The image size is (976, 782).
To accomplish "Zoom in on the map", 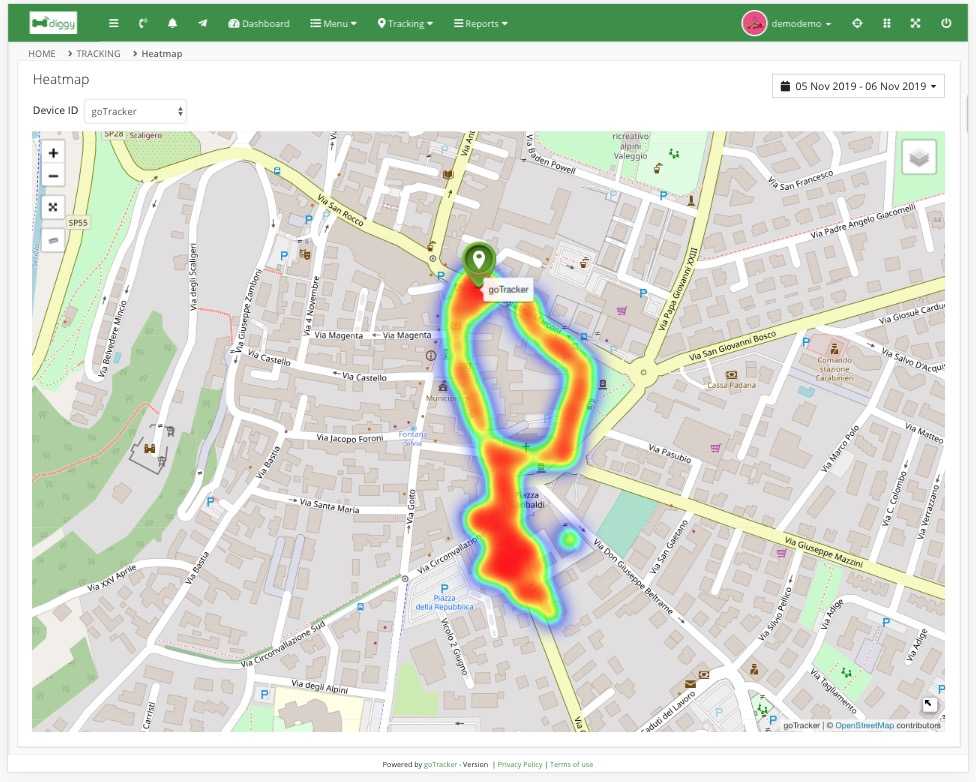I will pyautogui.click(x=53, y=153).
